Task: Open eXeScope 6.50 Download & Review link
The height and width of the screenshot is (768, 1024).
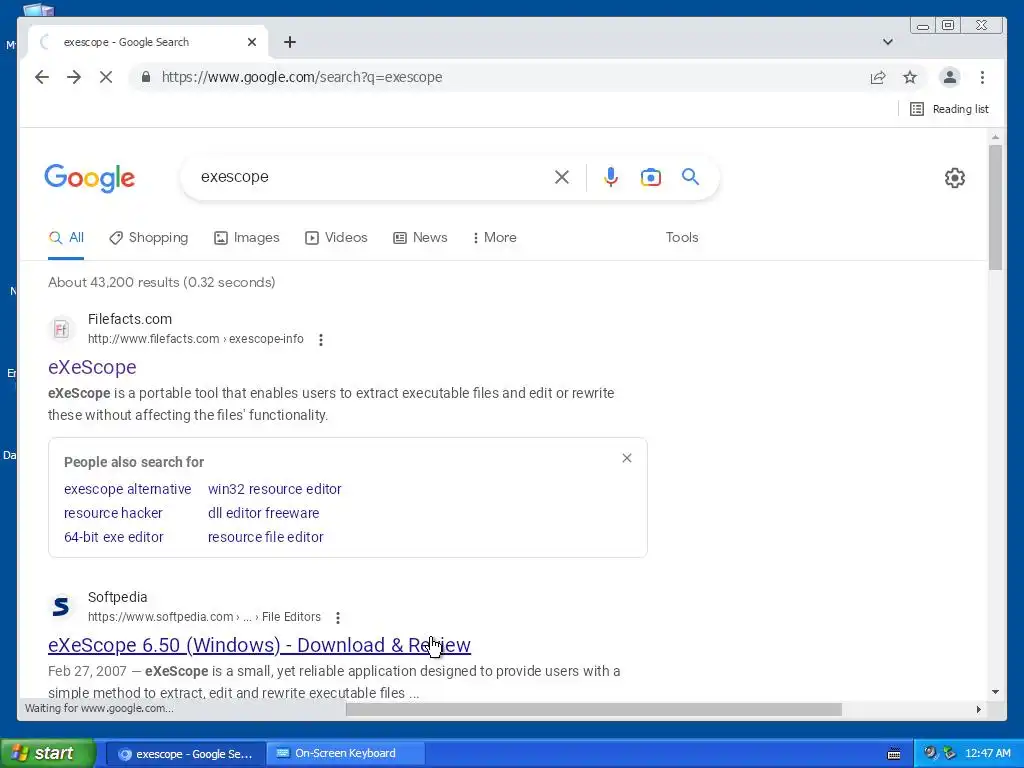Action: click(259, 645)
